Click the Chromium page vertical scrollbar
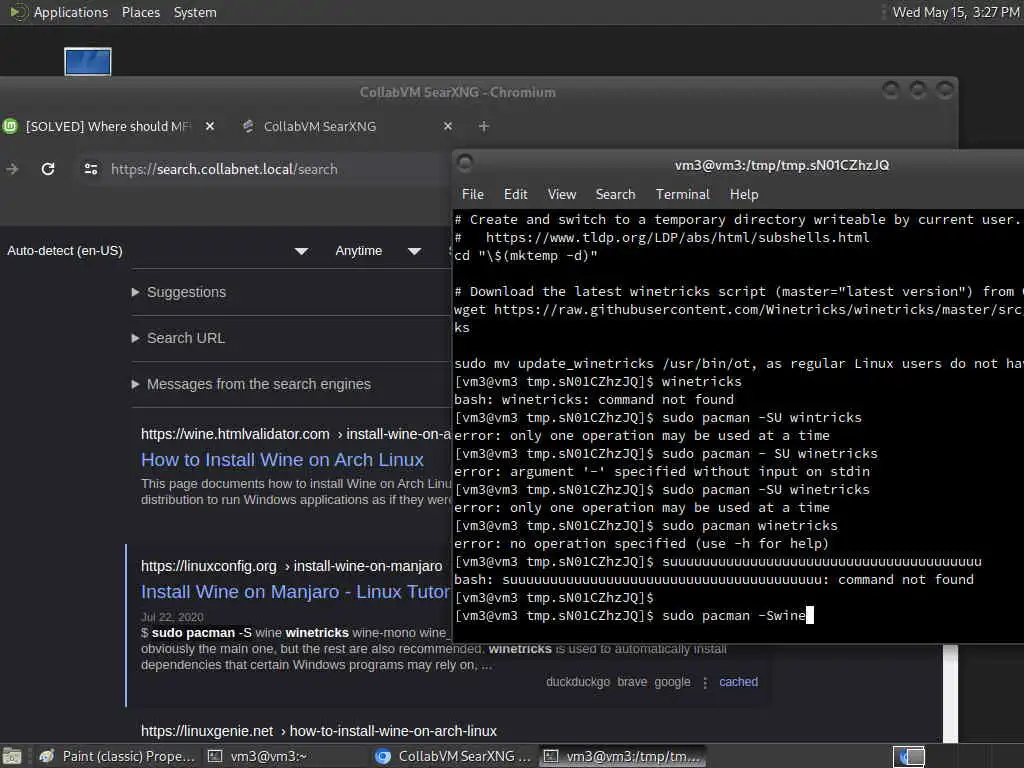1024x768 pixels. (950, 692)
